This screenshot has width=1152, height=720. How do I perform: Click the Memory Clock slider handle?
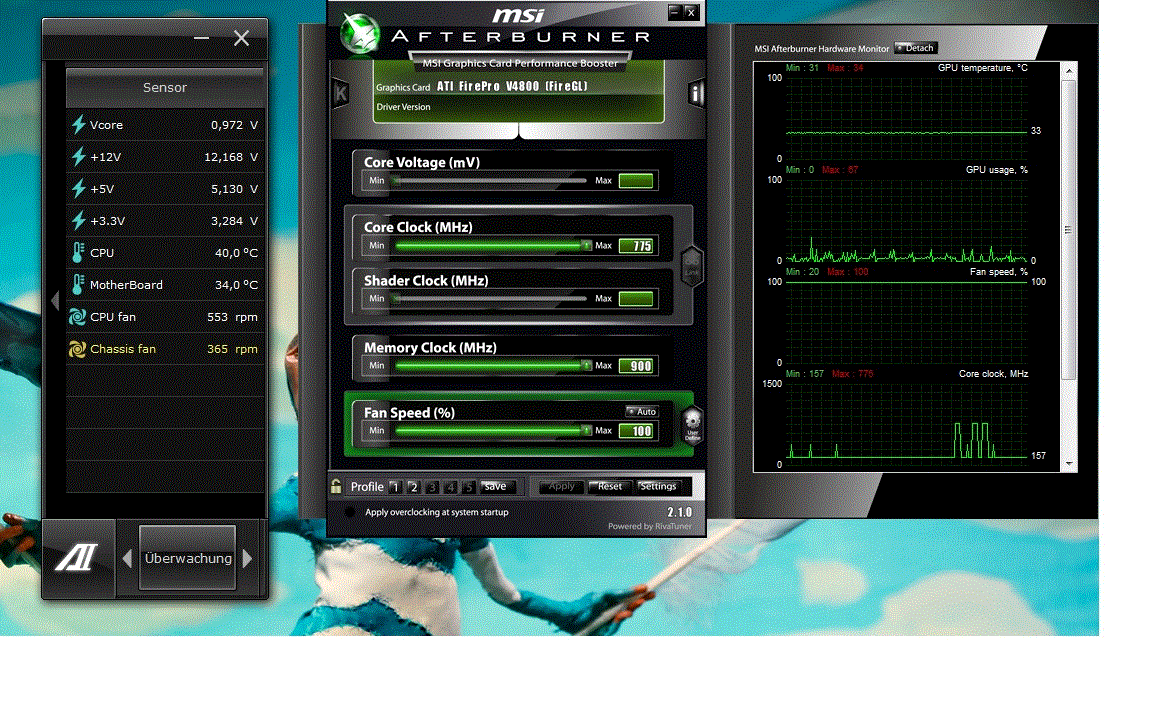pos(586,365)
